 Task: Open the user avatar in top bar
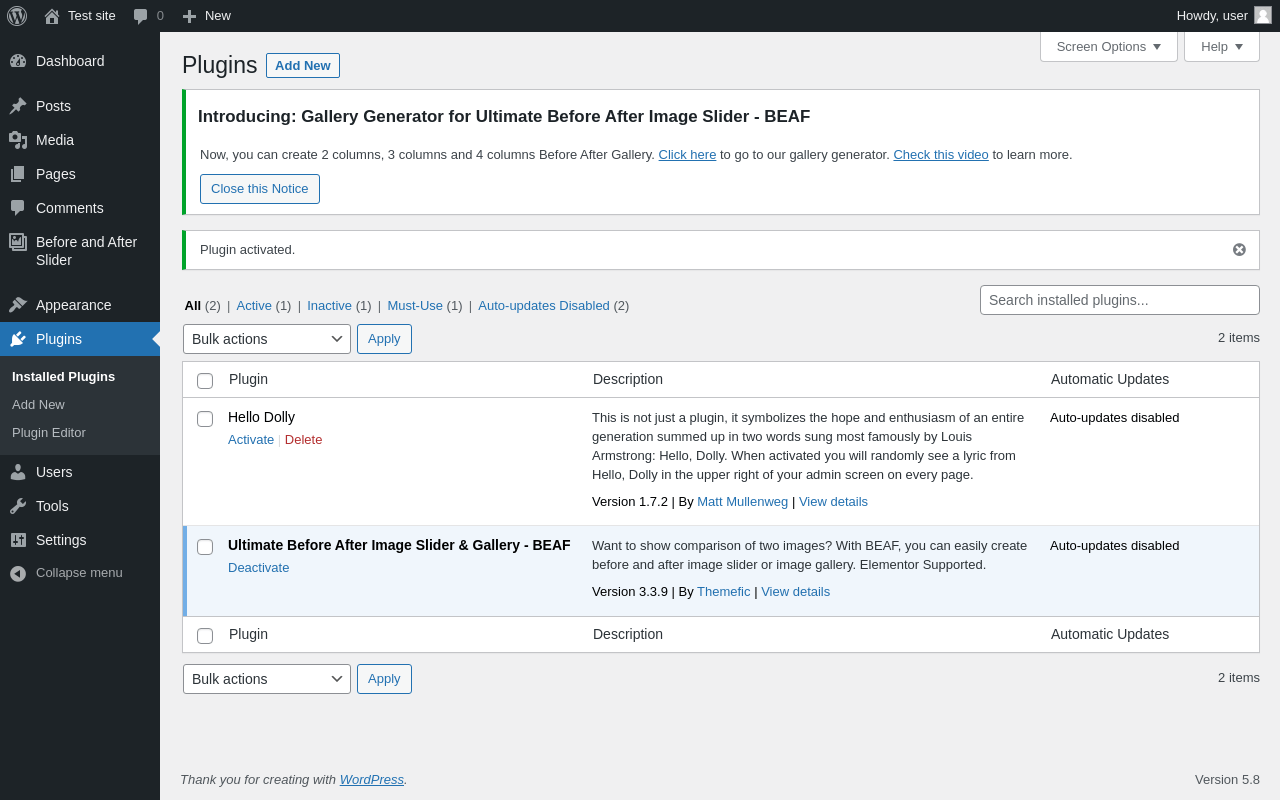point(1263,15)
